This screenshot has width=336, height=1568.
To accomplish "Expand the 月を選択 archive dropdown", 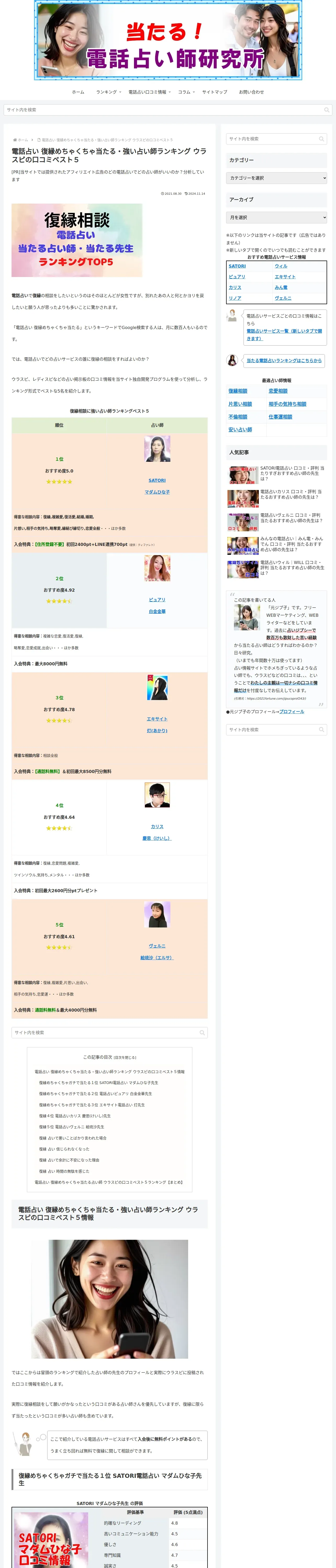I will (x=276, y=218).
